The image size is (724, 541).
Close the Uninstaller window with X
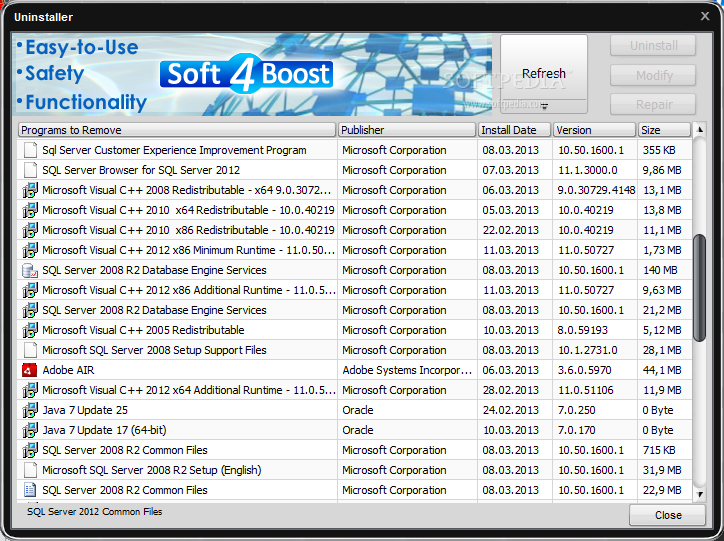[705, 16]
